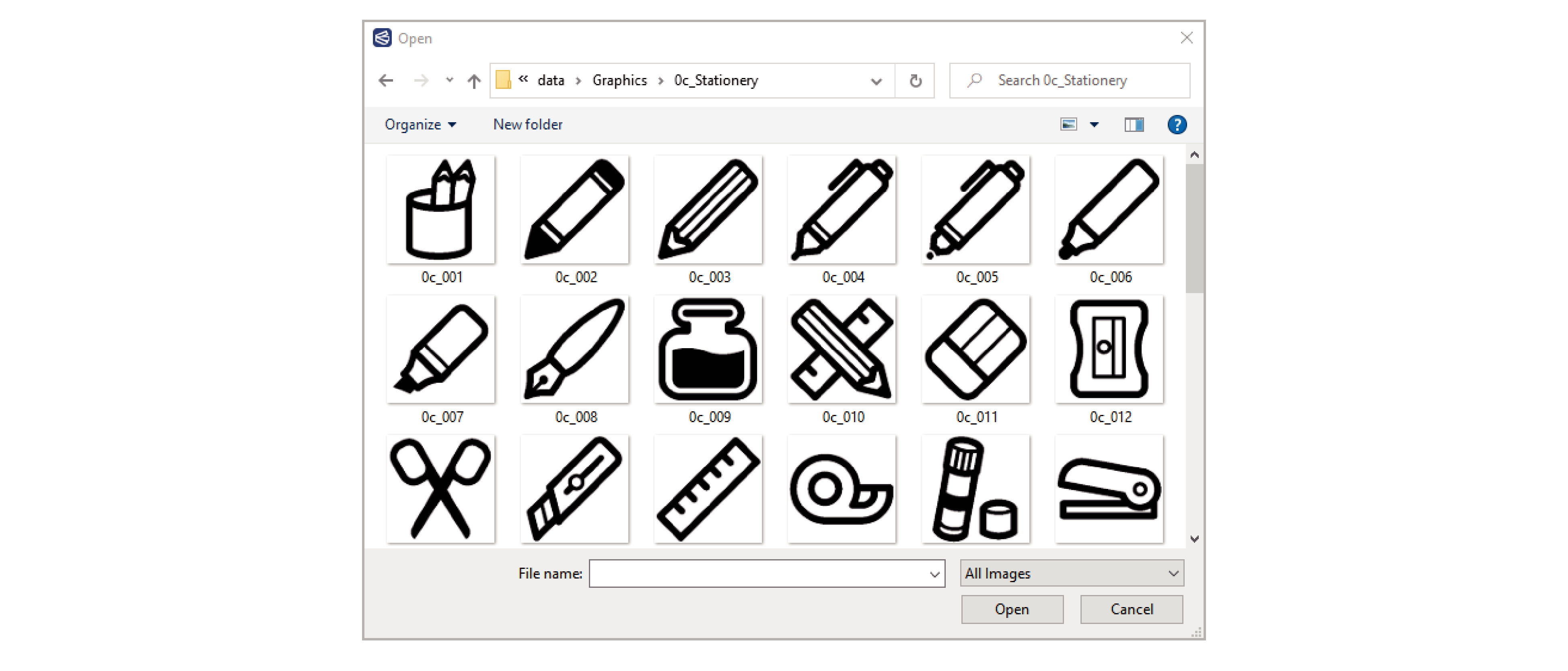Toggle the preview pane
Viewport: 1568px width, 671px height.
point(1134,125)
